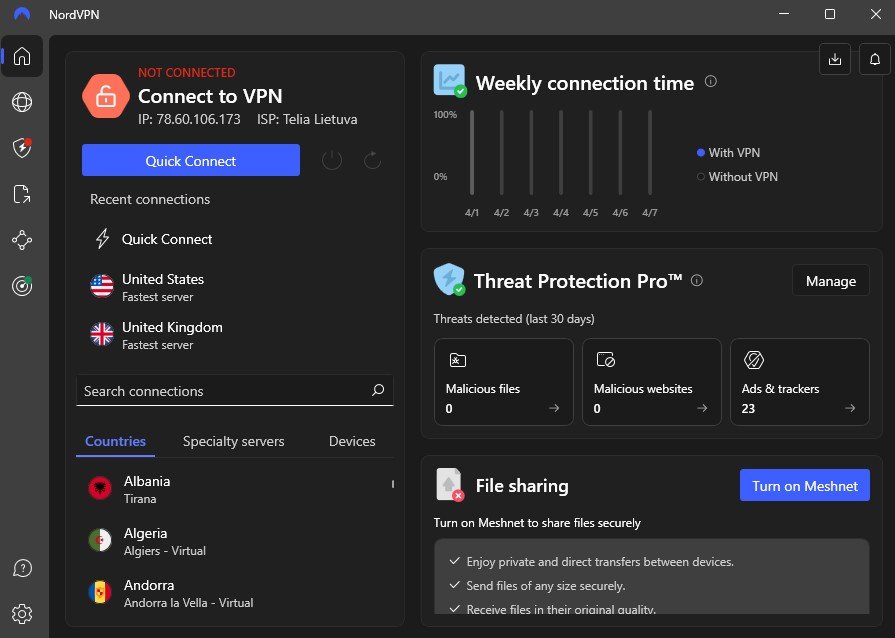
Task: Open file sharing sidebar icon
Action: click(22, 194)
